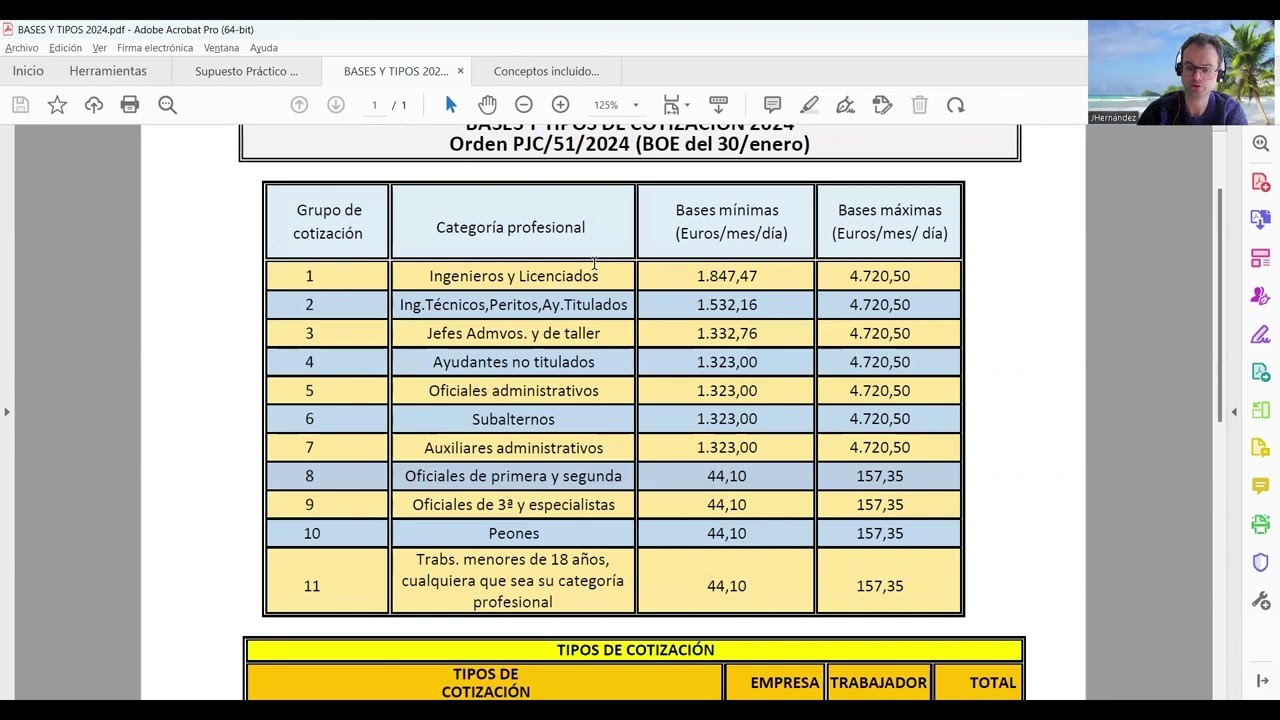Open the green print production sidebar tool

coord(1261,524)
